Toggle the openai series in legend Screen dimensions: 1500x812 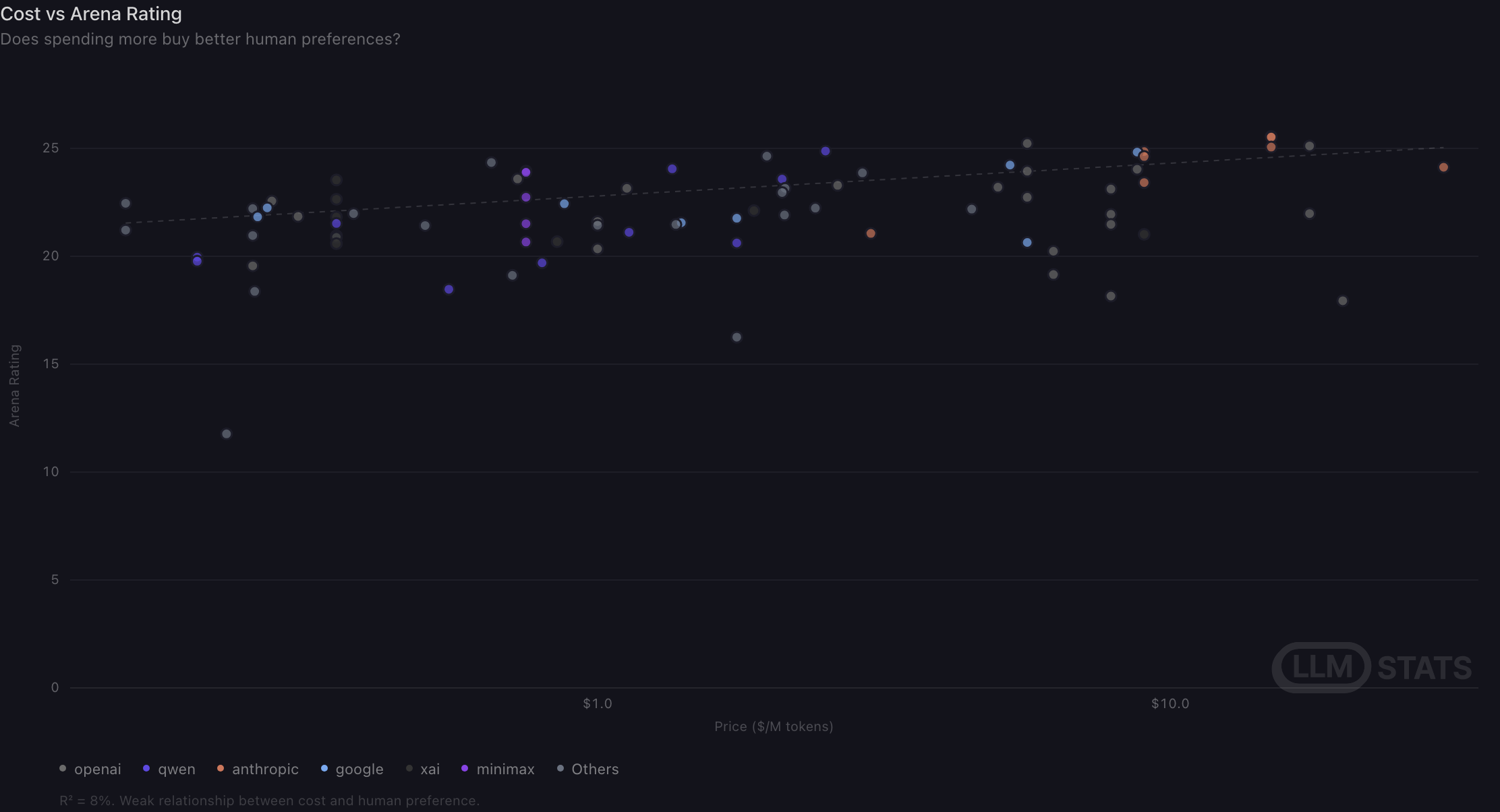coord(90,769)
